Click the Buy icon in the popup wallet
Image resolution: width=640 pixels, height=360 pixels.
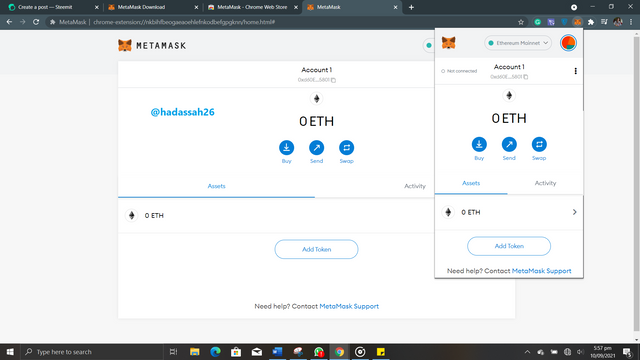pyautogui.click(x=479, y=144)
